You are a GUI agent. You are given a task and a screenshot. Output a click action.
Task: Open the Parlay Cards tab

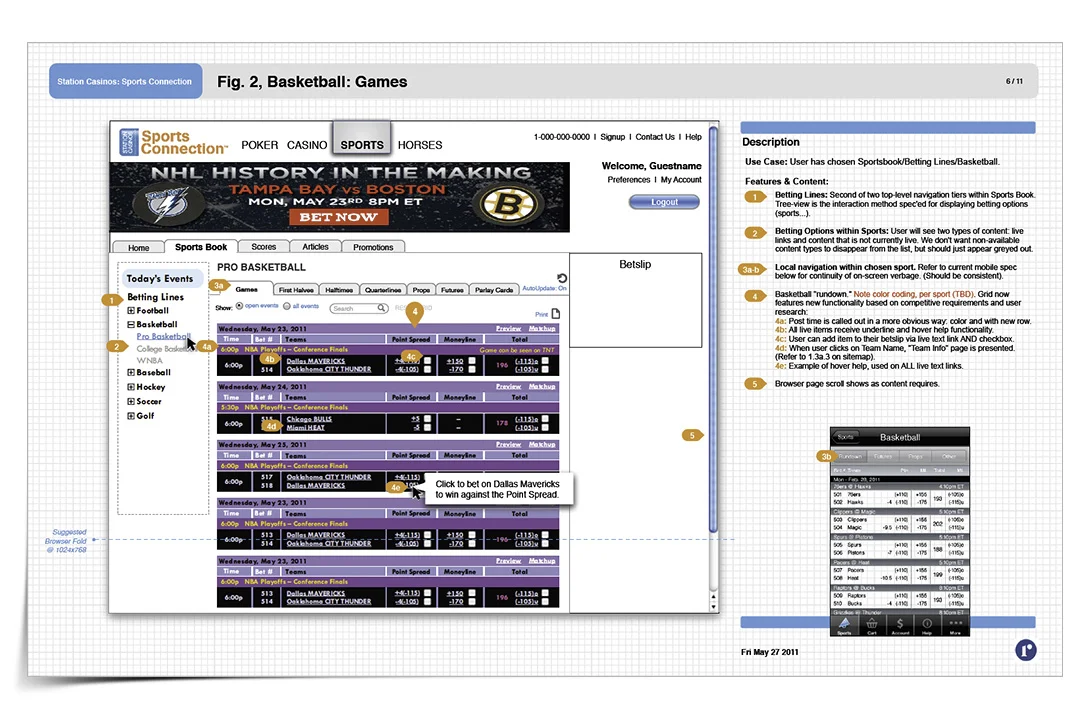tap(494, 290)
